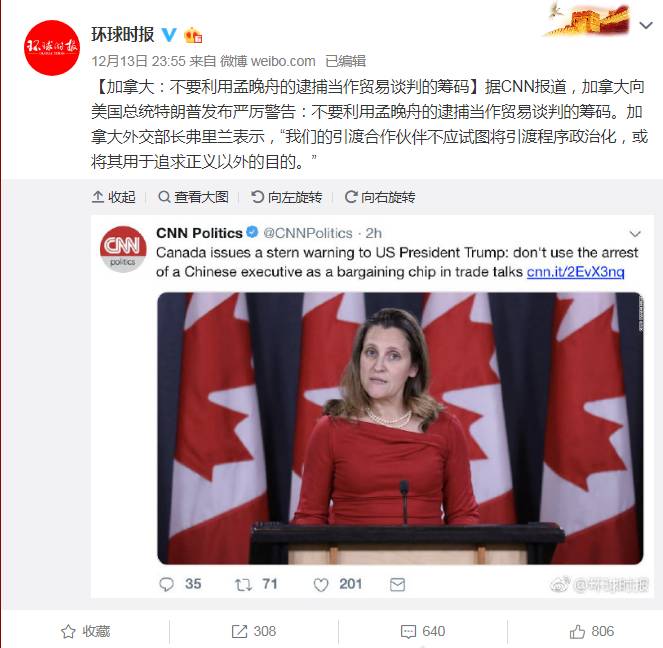Click the press conference photo thumbnail
663x648 pixels.
pos(400,428)
